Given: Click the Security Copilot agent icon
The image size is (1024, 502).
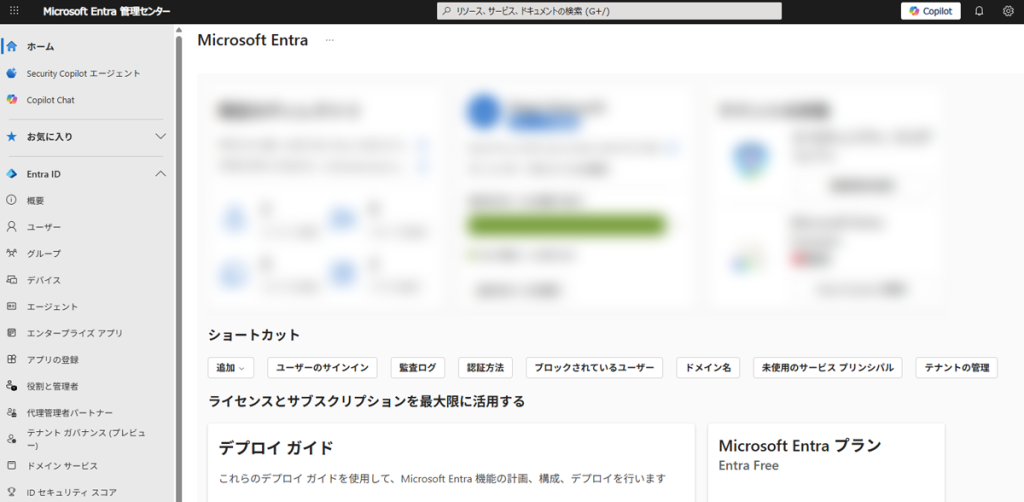Looking at the screenshot, I should click(x=12, y=73).
